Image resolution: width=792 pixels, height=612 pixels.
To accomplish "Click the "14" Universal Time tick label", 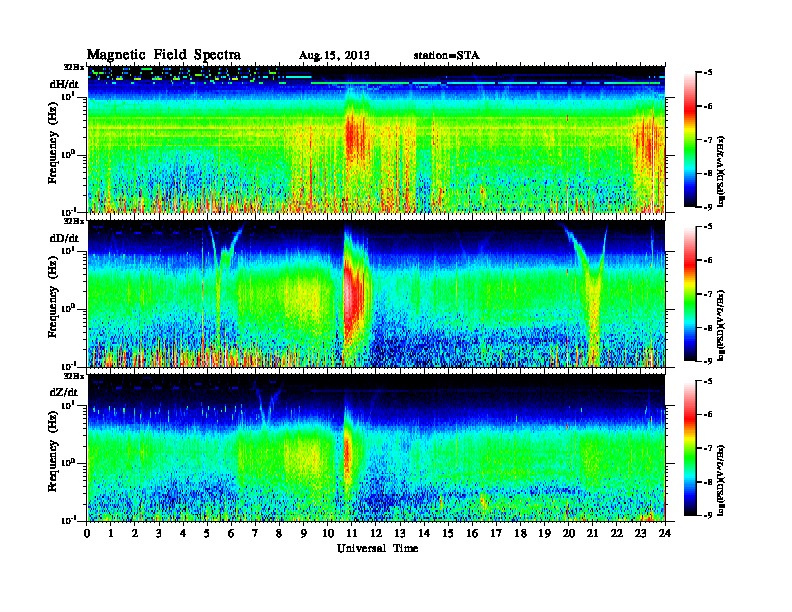I will tap(424, 533).
